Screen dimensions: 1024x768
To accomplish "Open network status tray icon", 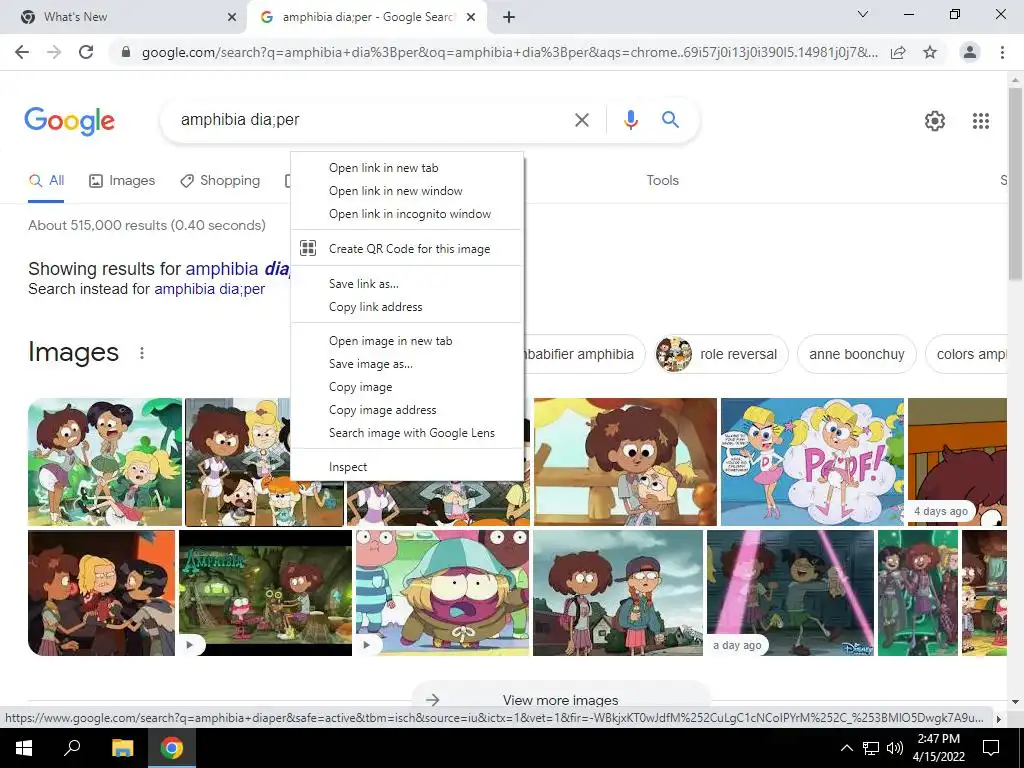I will tap(871, 748).
